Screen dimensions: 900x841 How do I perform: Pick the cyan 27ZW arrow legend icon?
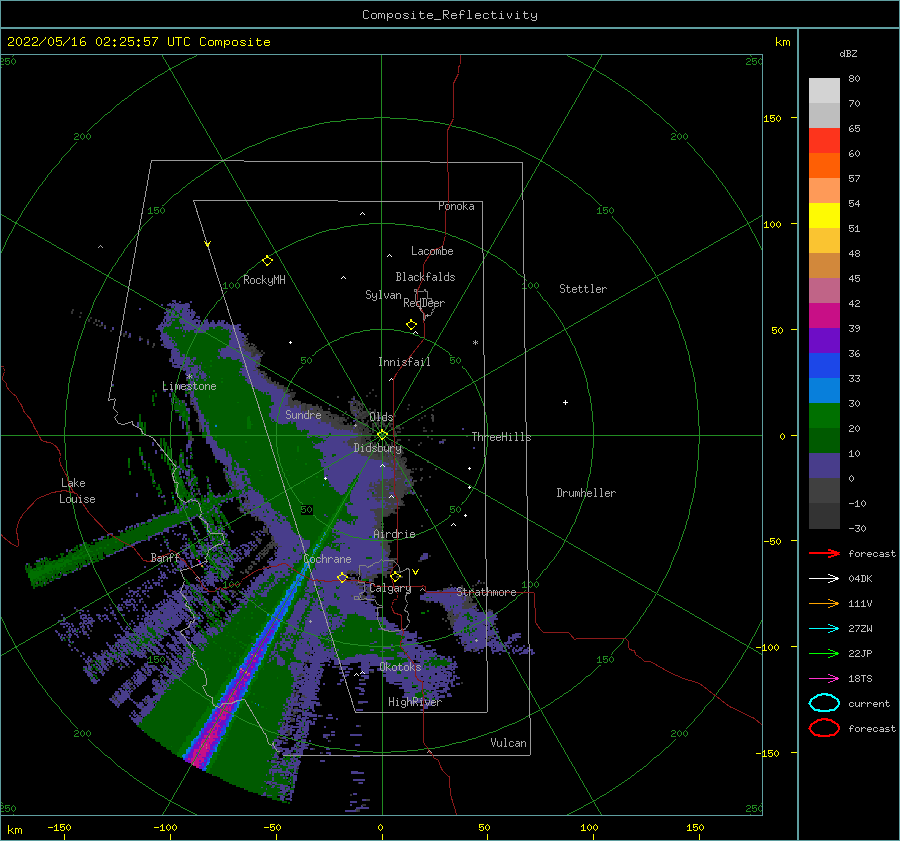[824, 629]
